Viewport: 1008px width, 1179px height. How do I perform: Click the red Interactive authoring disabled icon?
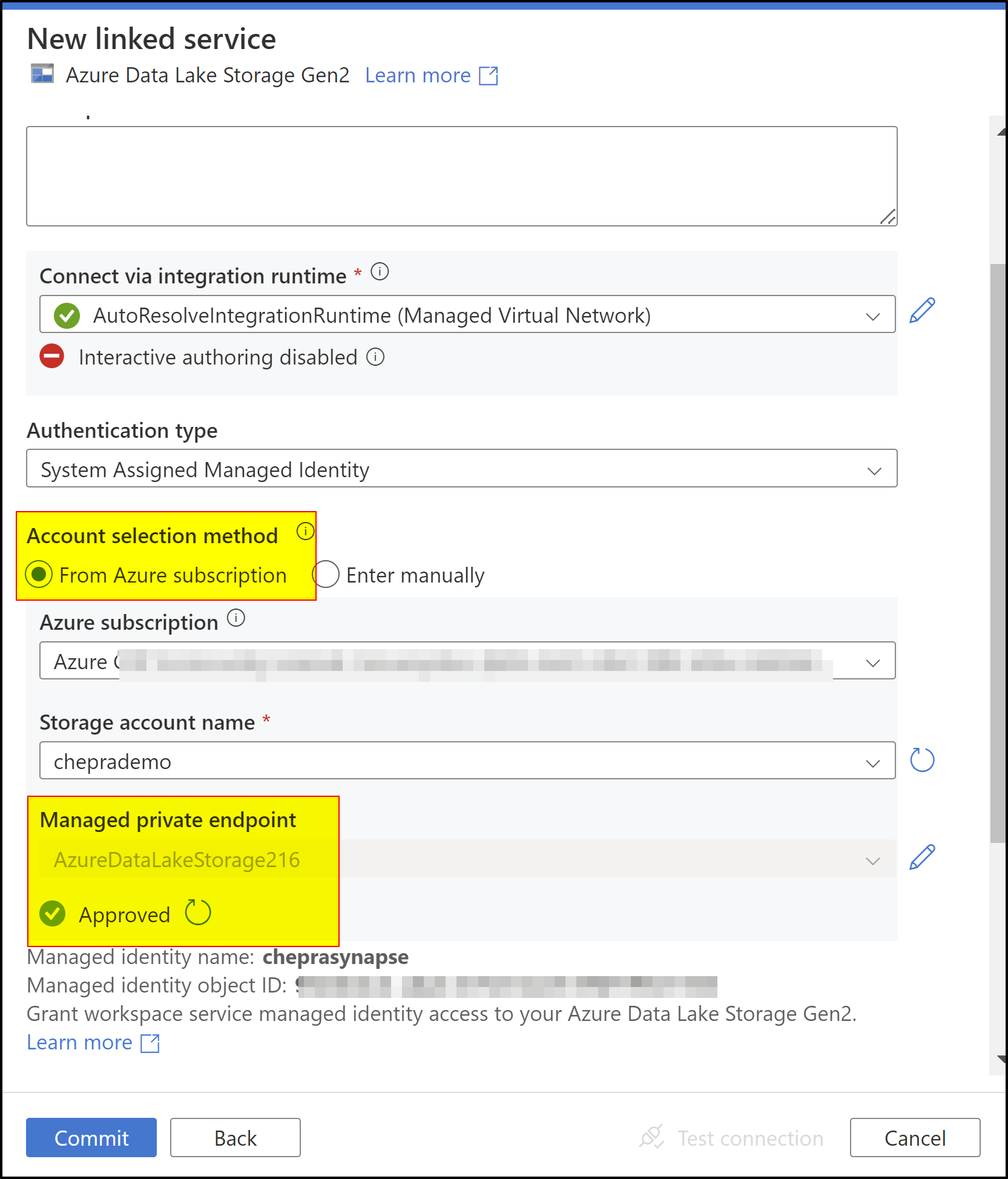pyautogui.click(x=52, y=356)
